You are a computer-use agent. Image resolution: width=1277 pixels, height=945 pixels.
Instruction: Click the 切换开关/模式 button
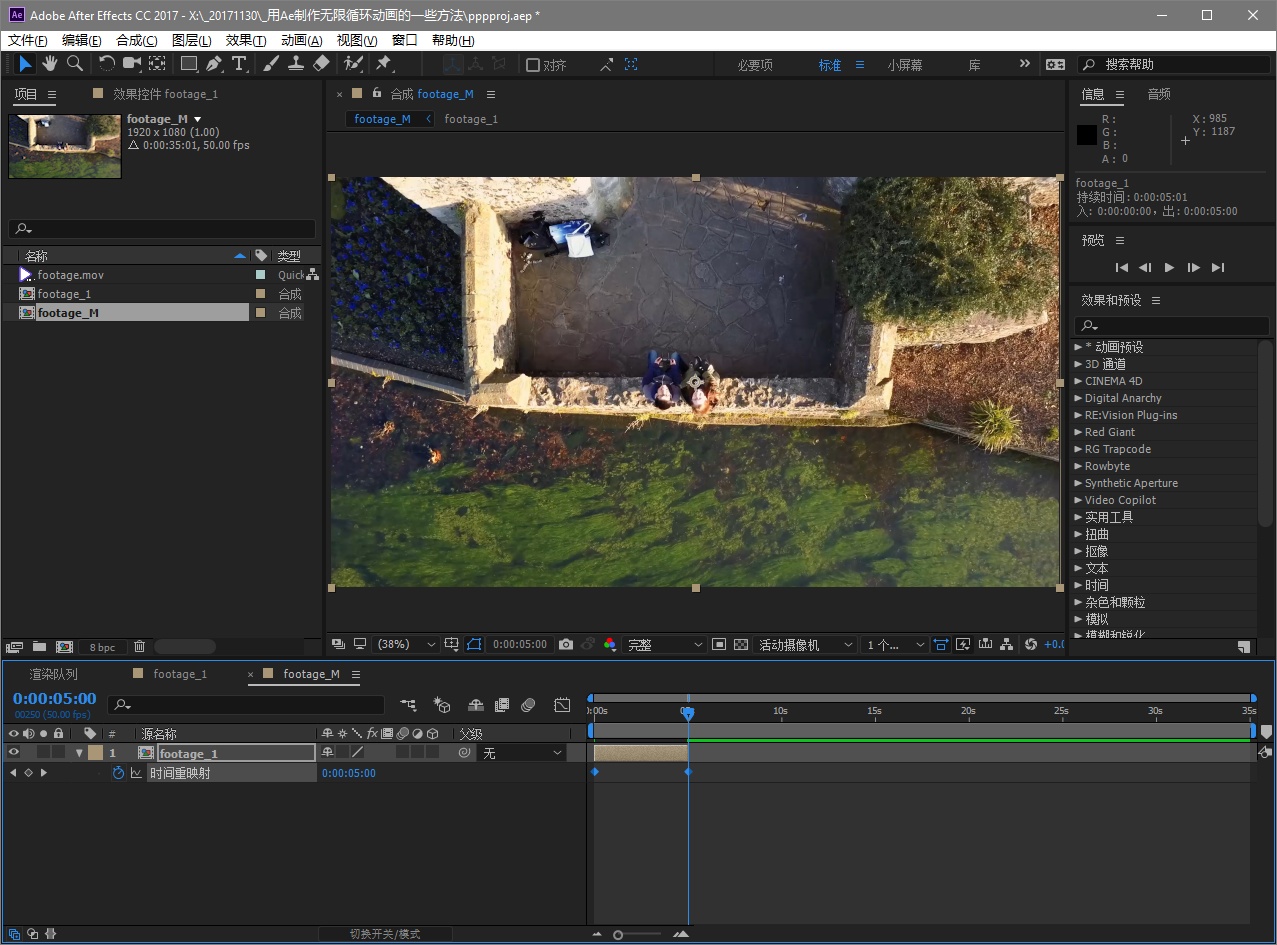[385, 934]
